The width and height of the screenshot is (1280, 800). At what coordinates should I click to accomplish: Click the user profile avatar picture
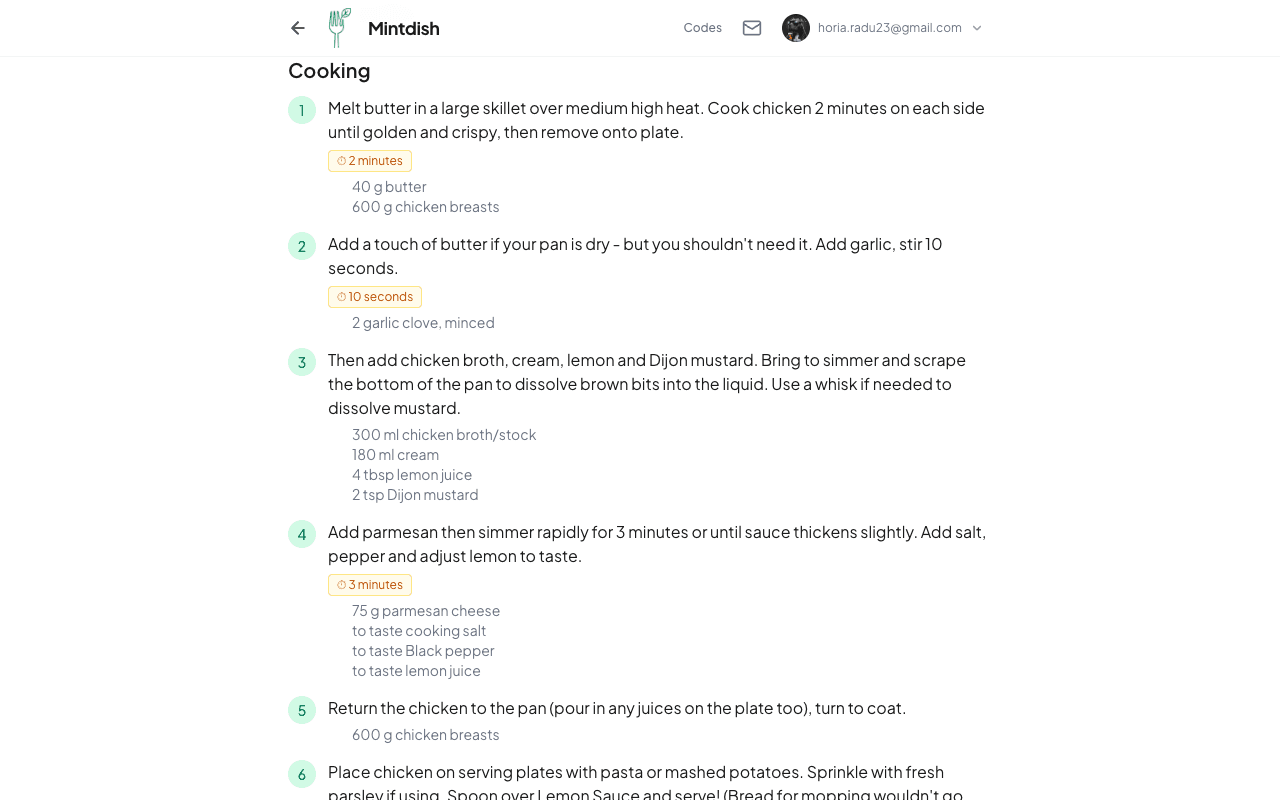coord(796,28)
